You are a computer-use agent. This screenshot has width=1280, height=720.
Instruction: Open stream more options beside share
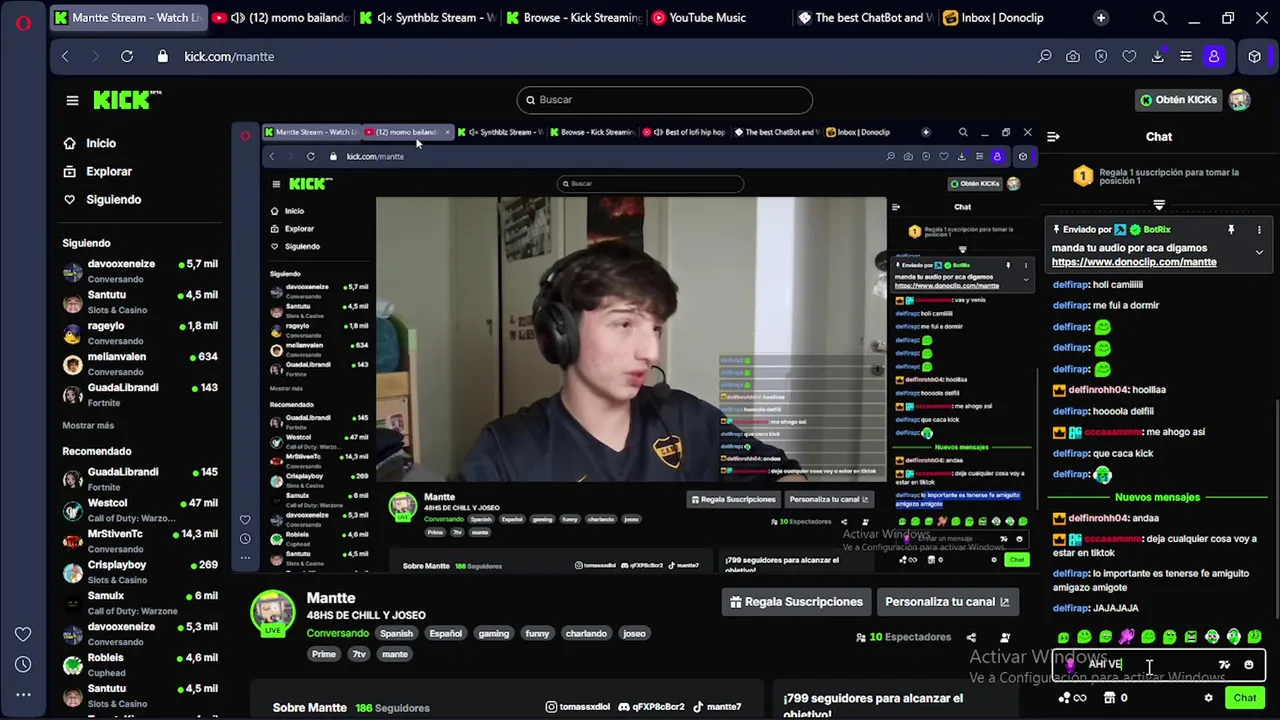tap(1005, 637)
